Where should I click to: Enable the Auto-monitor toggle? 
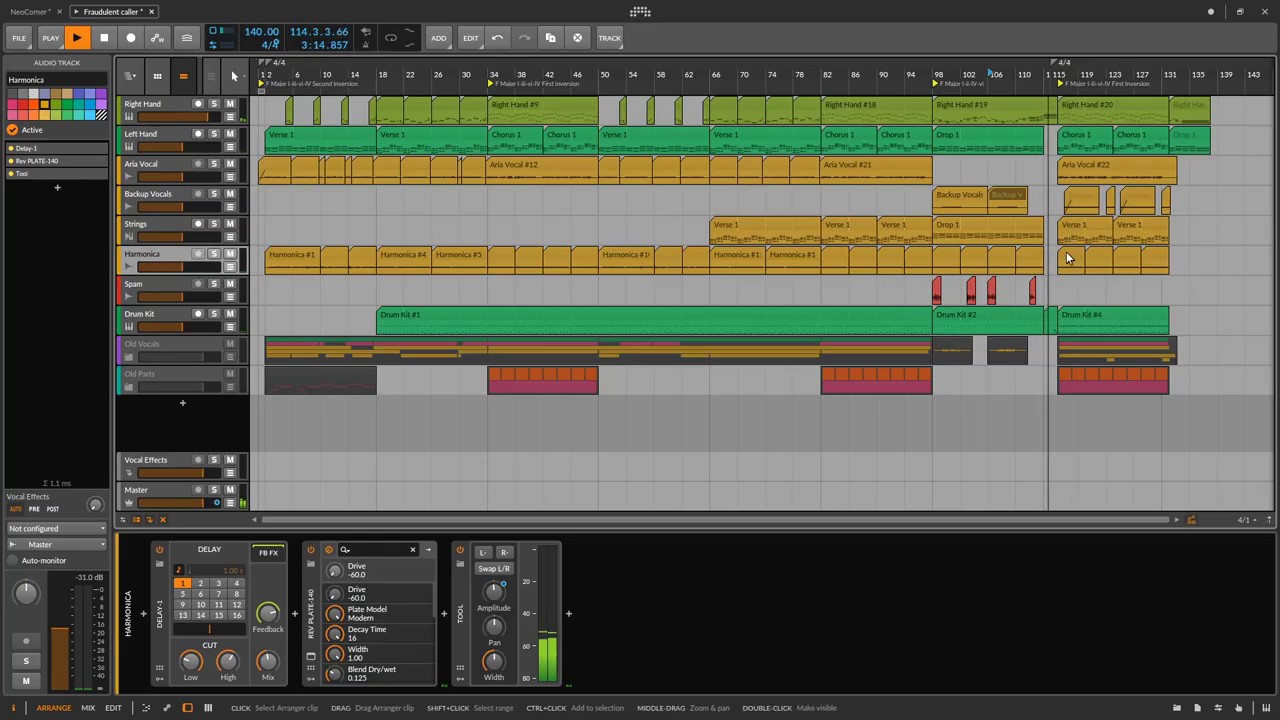(x=12, y=561)
